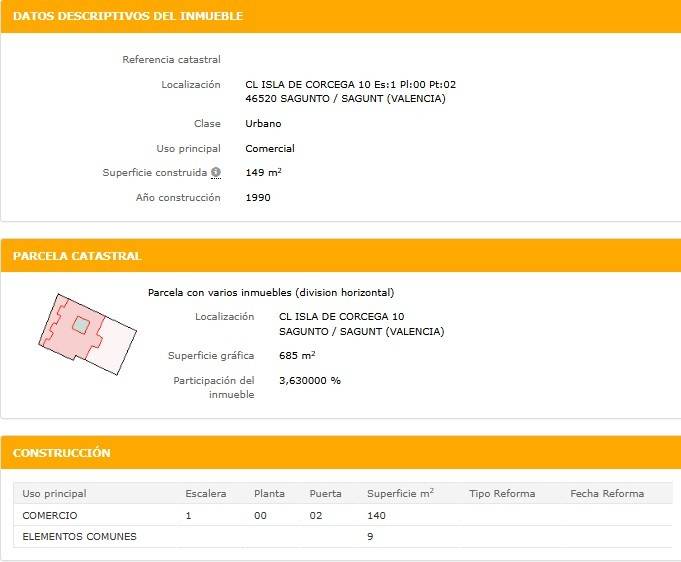Collapse the Parcela Catastral section header
Image resolution: width=681 pixels, height=562 pixels.
77,256
